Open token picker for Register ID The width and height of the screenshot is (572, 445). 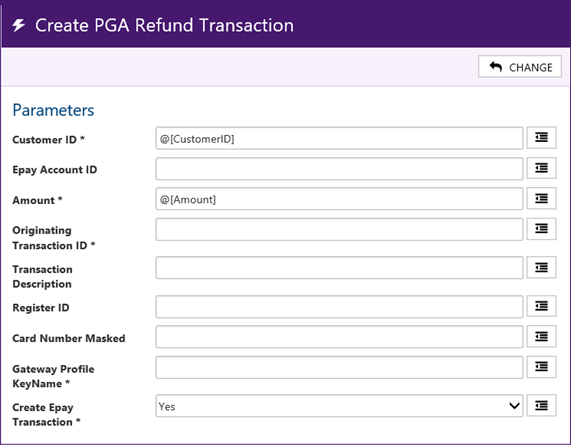541,306
